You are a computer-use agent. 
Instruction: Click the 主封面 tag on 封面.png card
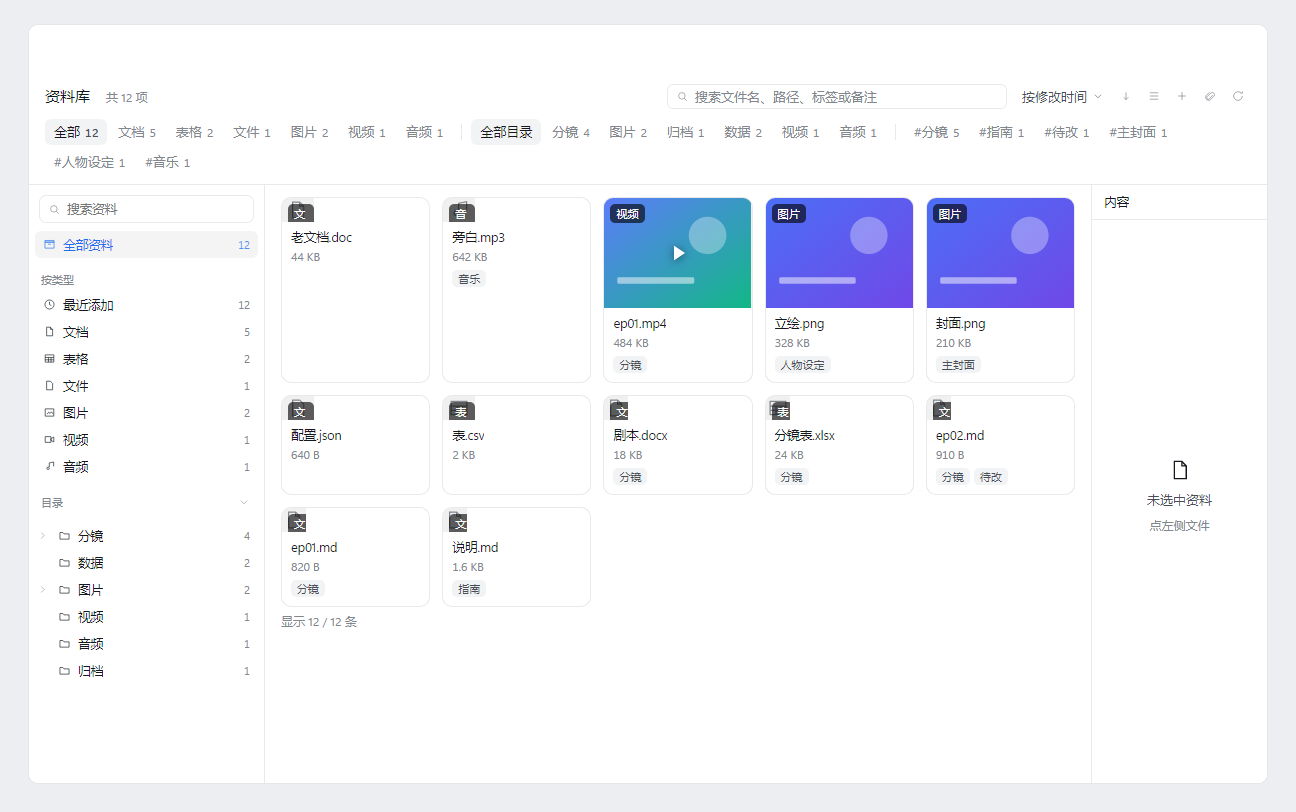pos(958,365)
